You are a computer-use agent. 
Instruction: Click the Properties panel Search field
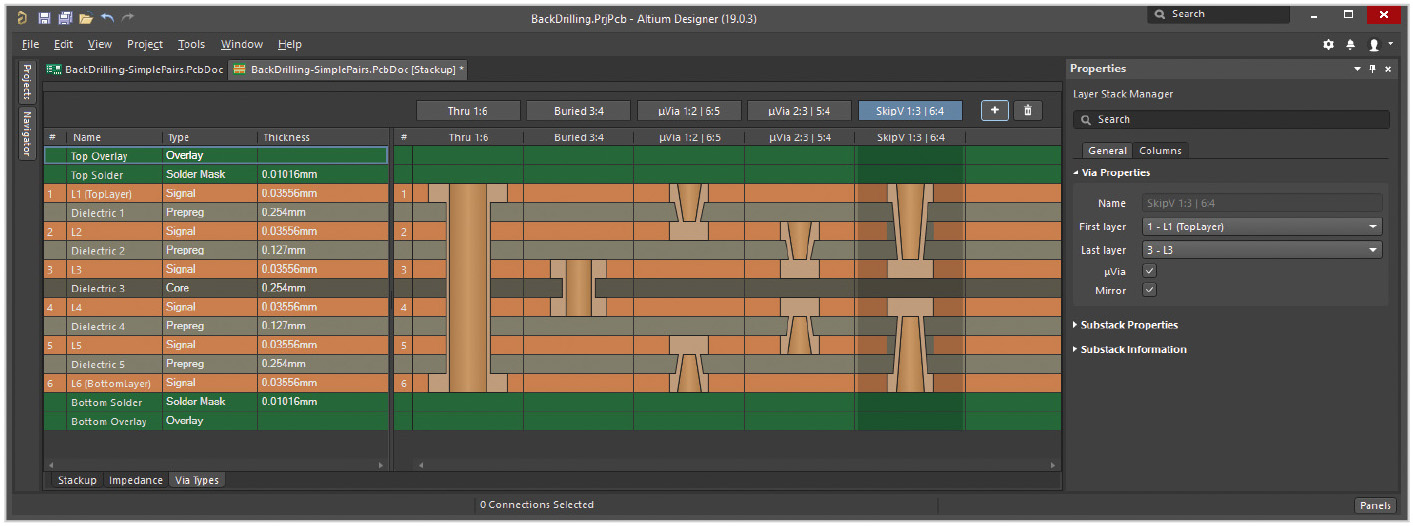coord(1231,119)
